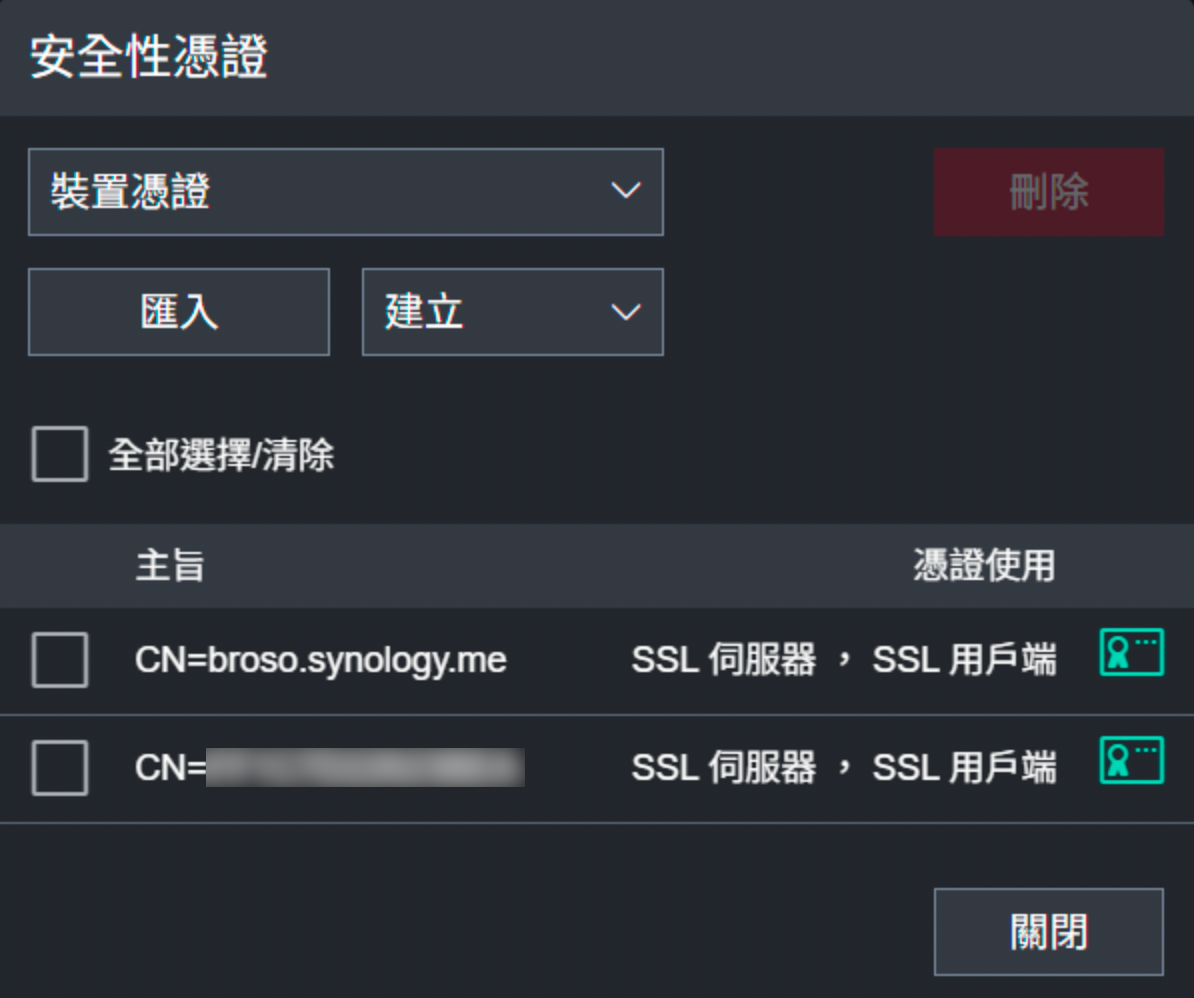Select the checkbox of the blurred certificate row

coord(60,768)
